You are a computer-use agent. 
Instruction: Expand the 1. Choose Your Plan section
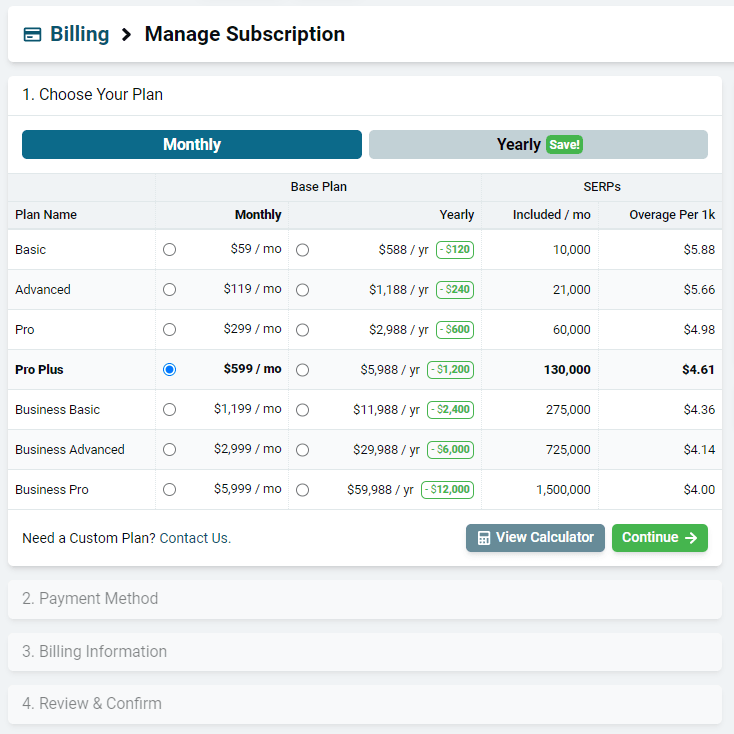click(x=365, y=95)
